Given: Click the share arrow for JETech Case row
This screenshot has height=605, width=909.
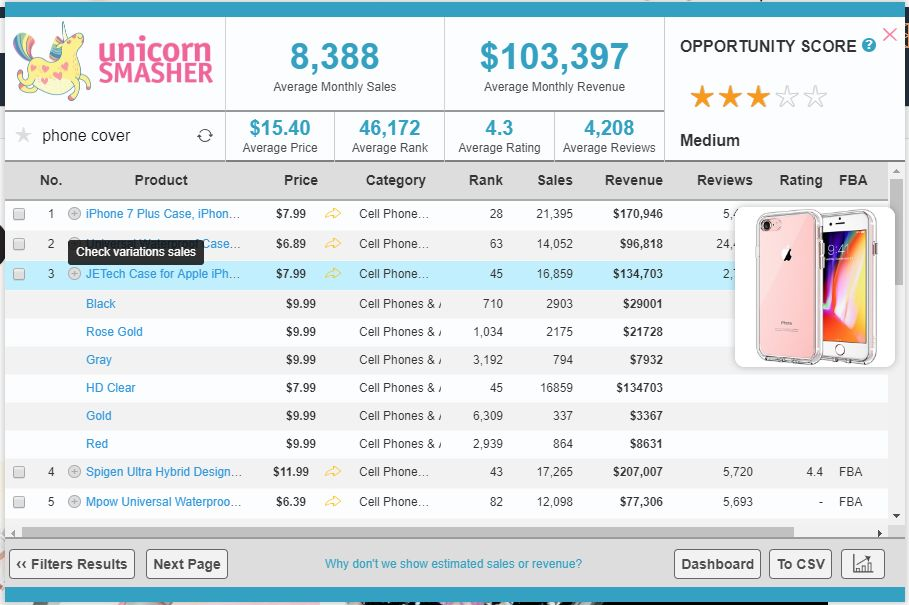Looking at the screenshot, I should click(333, 274).
